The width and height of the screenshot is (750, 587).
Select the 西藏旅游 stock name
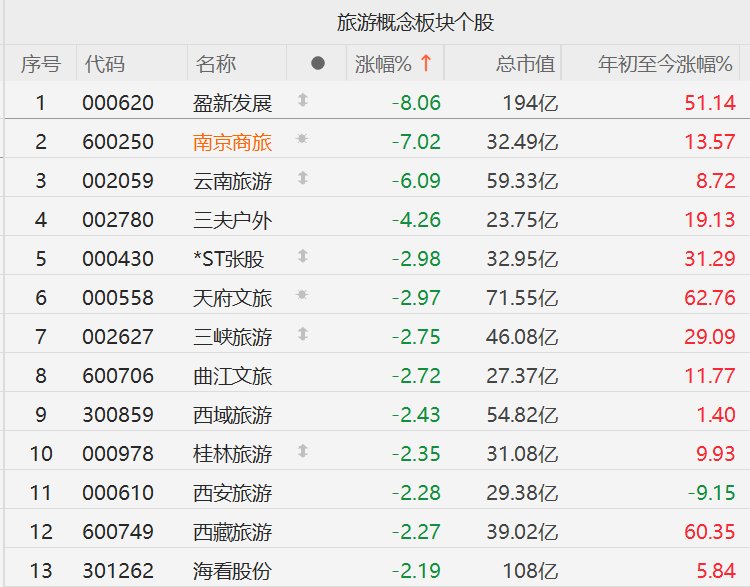click(232, 532)
